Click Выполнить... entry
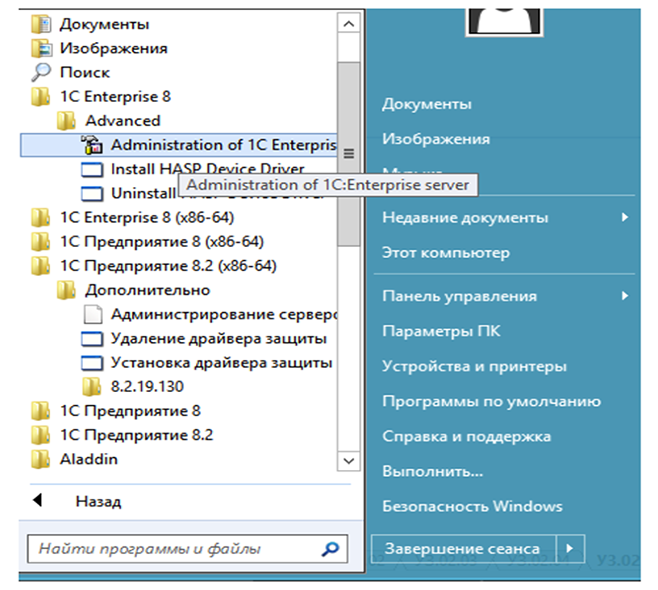Image resolution: width=658 pixels, height=590 pixels. [433, 472]
